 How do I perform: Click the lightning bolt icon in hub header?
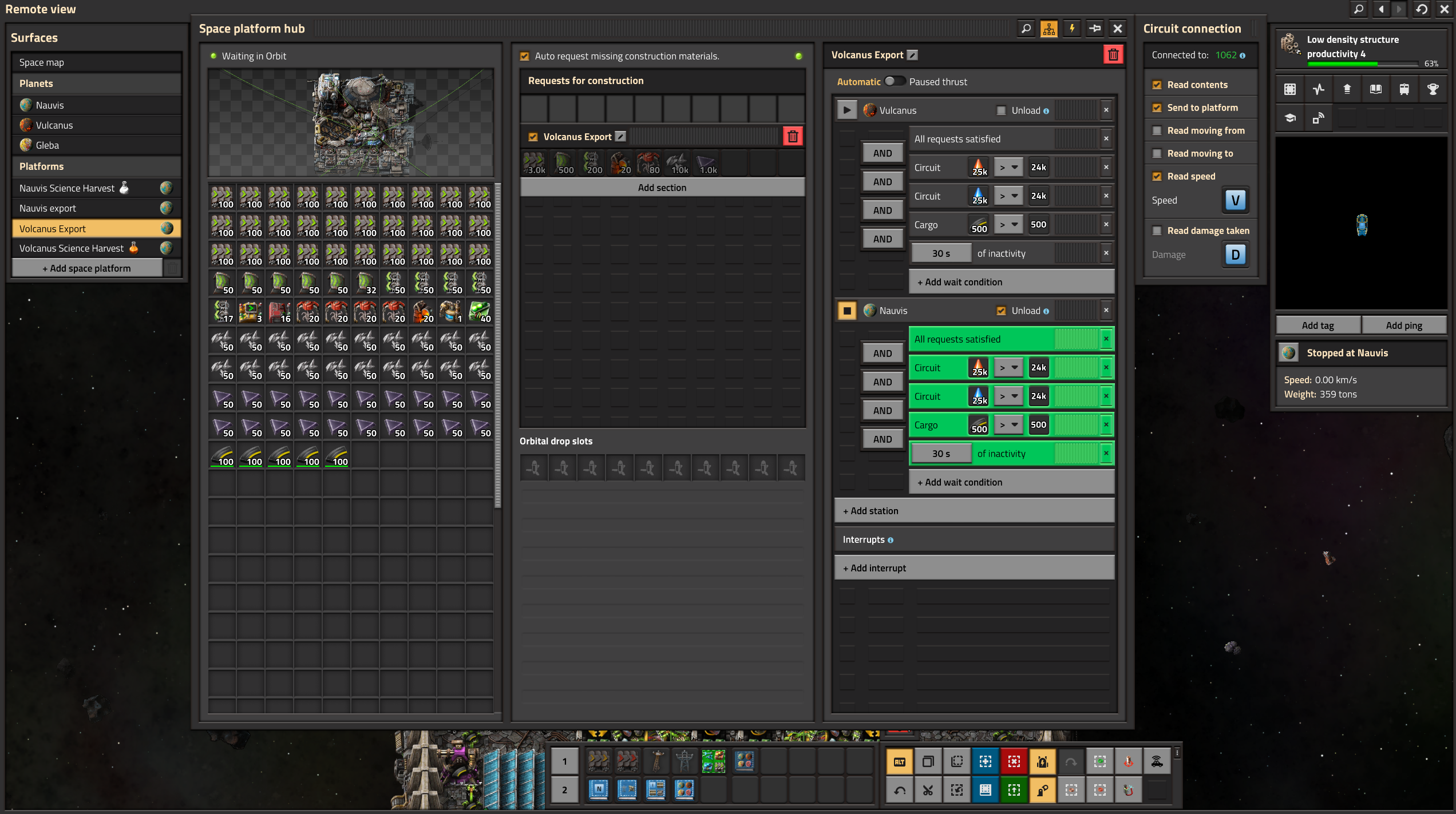[x=1072, y=29]
